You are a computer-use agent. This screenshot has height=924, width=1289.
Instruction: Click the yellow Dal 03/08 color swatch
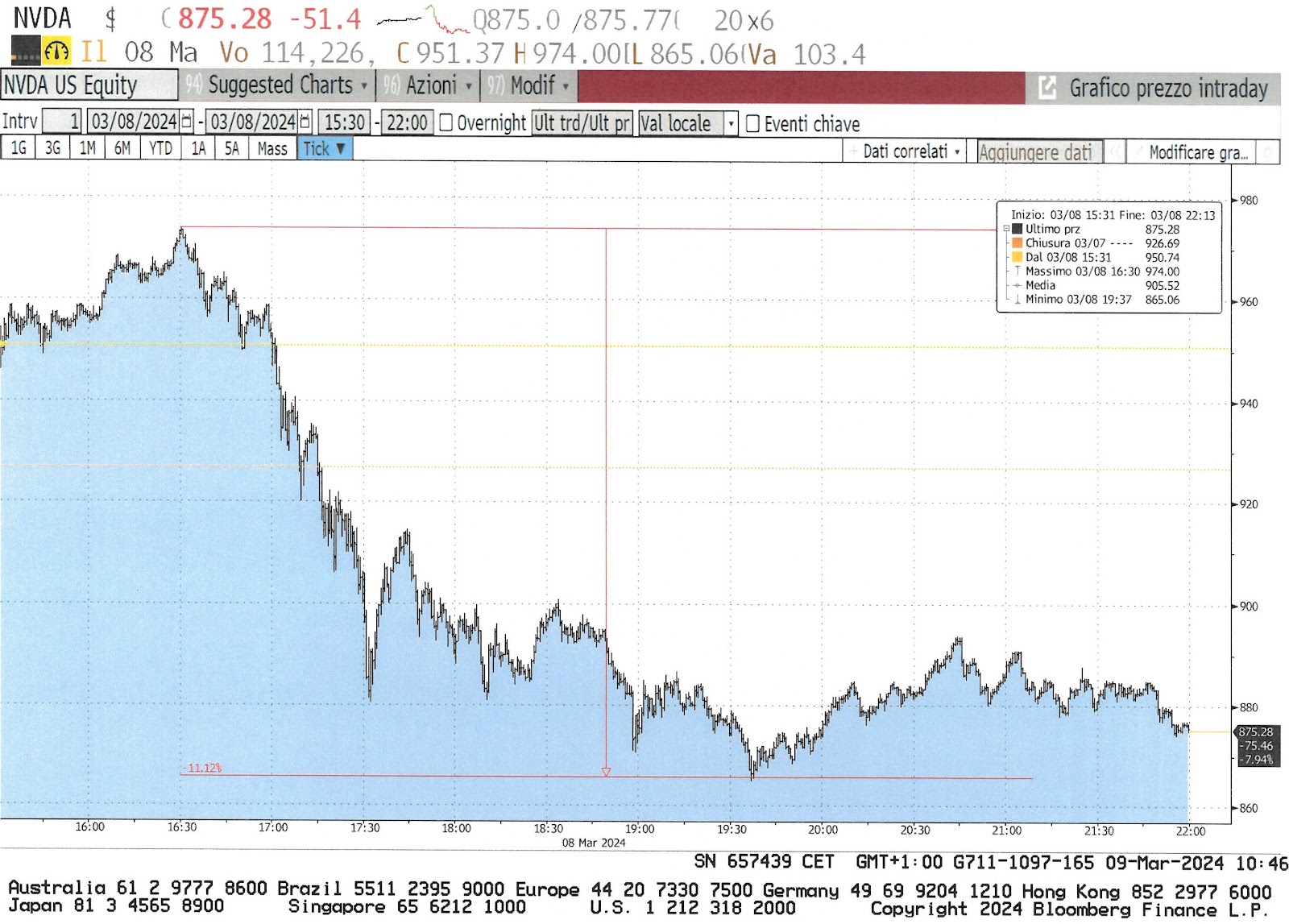1018,257
